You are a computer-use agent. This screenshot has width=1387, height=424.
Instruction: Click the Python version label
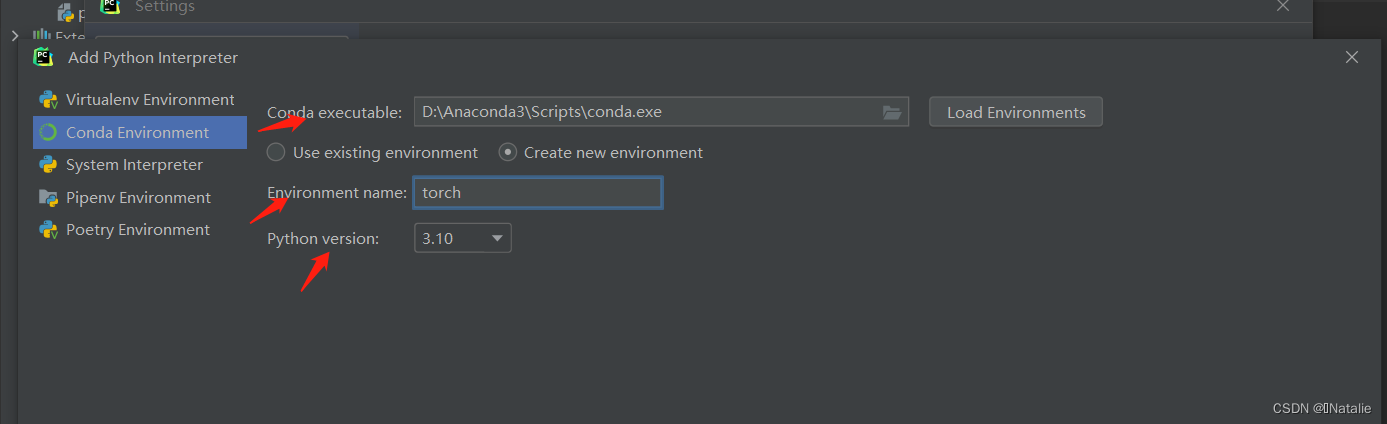point(323,238)
